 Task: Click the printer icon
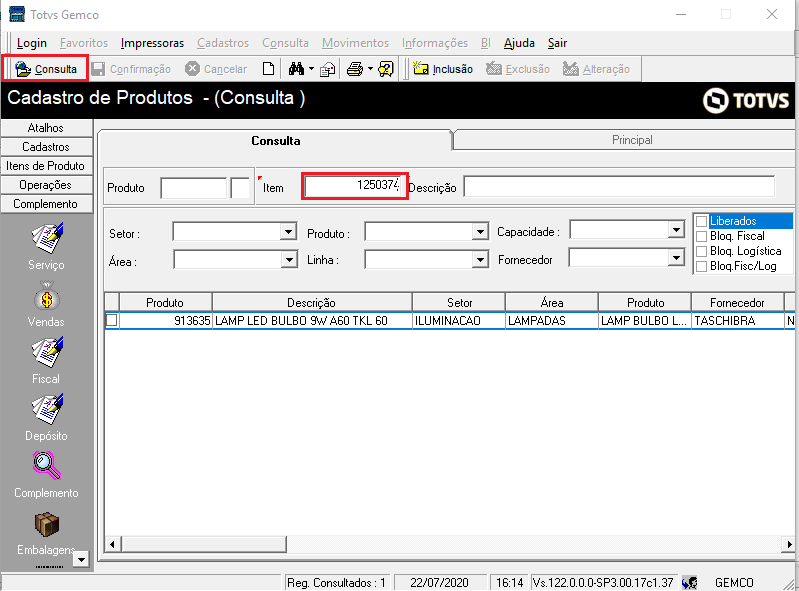point(355,69)
